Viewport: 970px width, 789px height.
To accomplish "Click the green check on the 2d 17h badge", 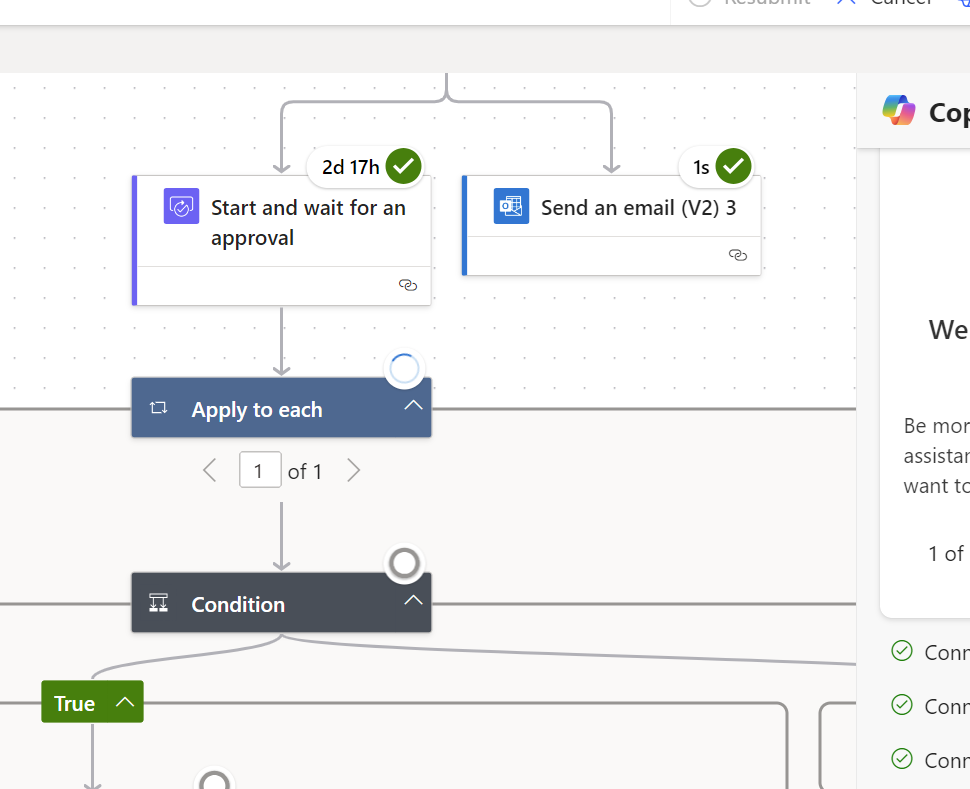I will [404, 166].
